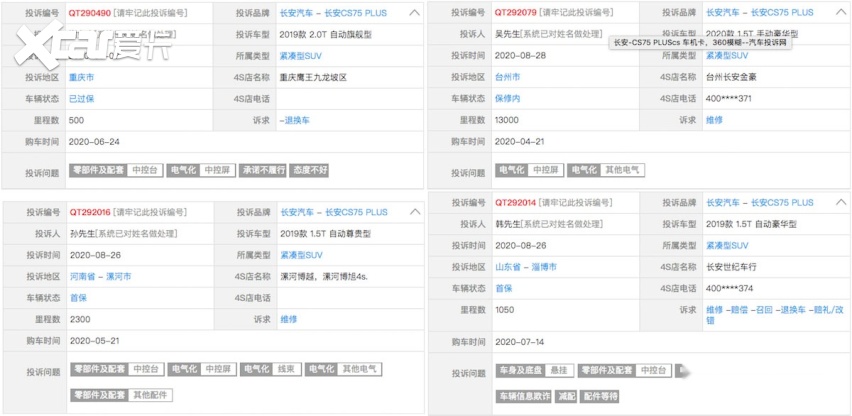
Task: Click the 线束 issue tag
Action: click(285, 369)
